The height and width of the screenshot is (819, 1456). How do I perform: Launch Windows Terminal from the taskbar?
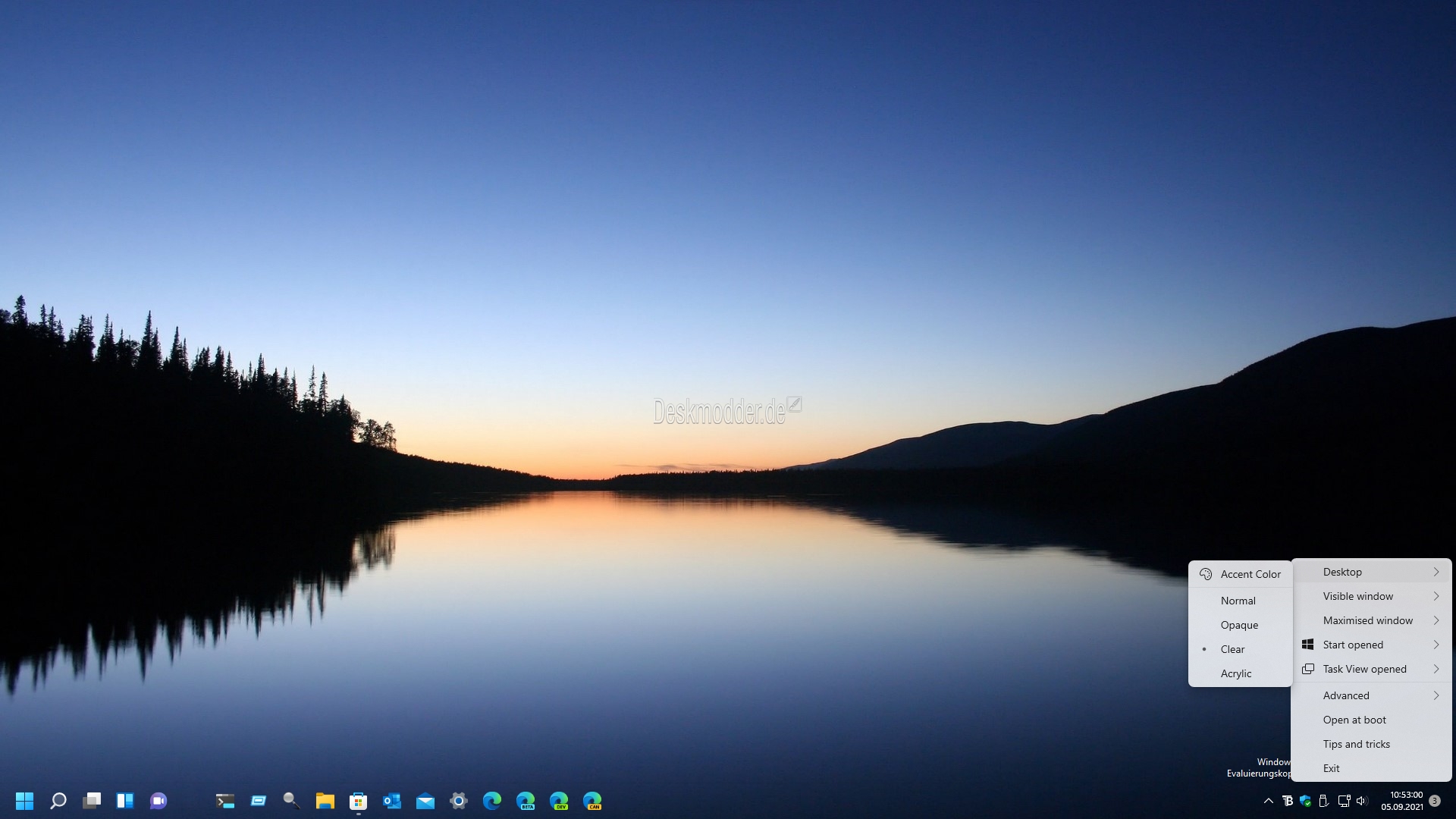click(225, 801)
